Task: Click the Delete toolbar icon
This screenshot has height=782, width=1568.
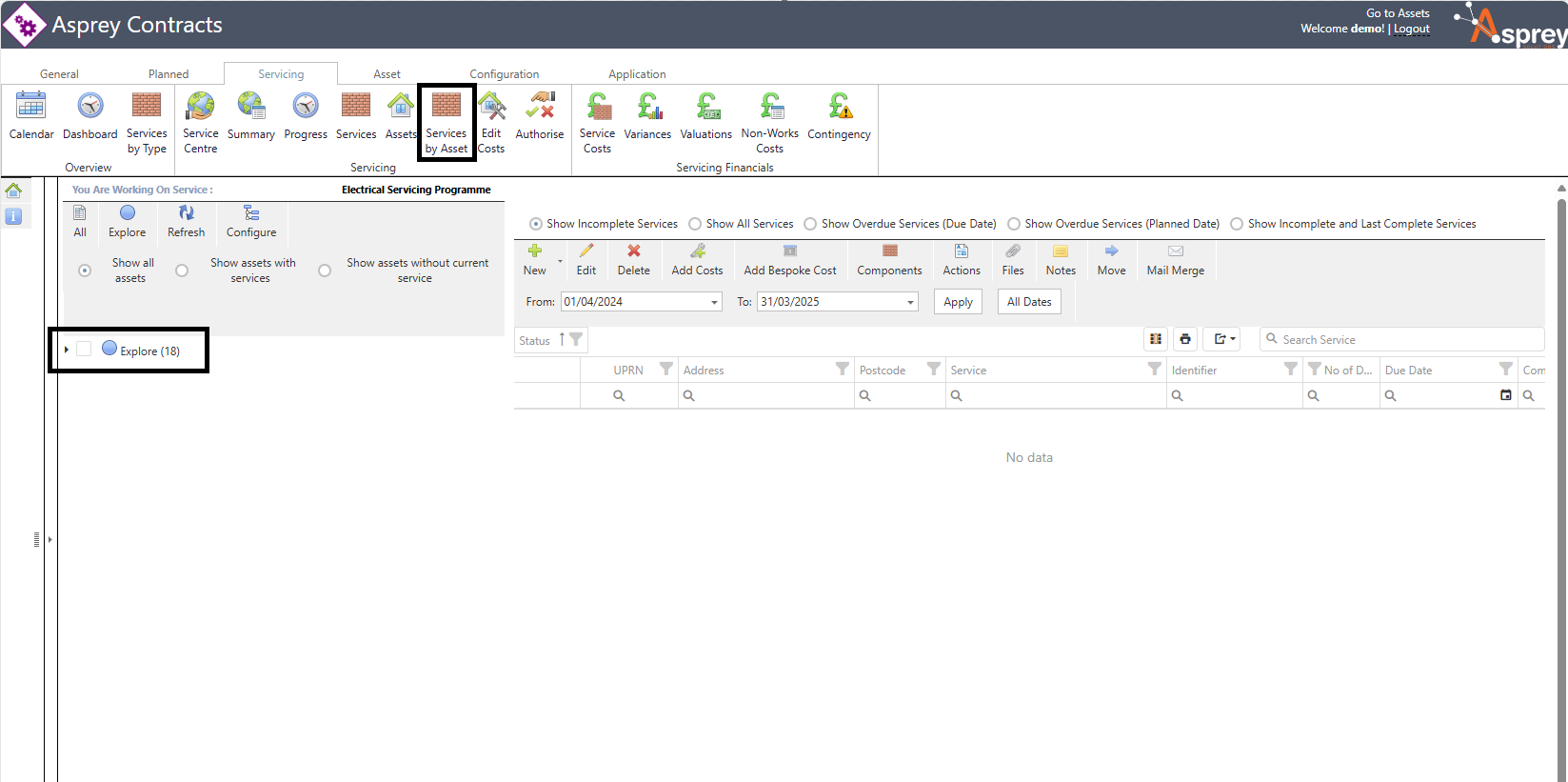Action: point(634,259)
